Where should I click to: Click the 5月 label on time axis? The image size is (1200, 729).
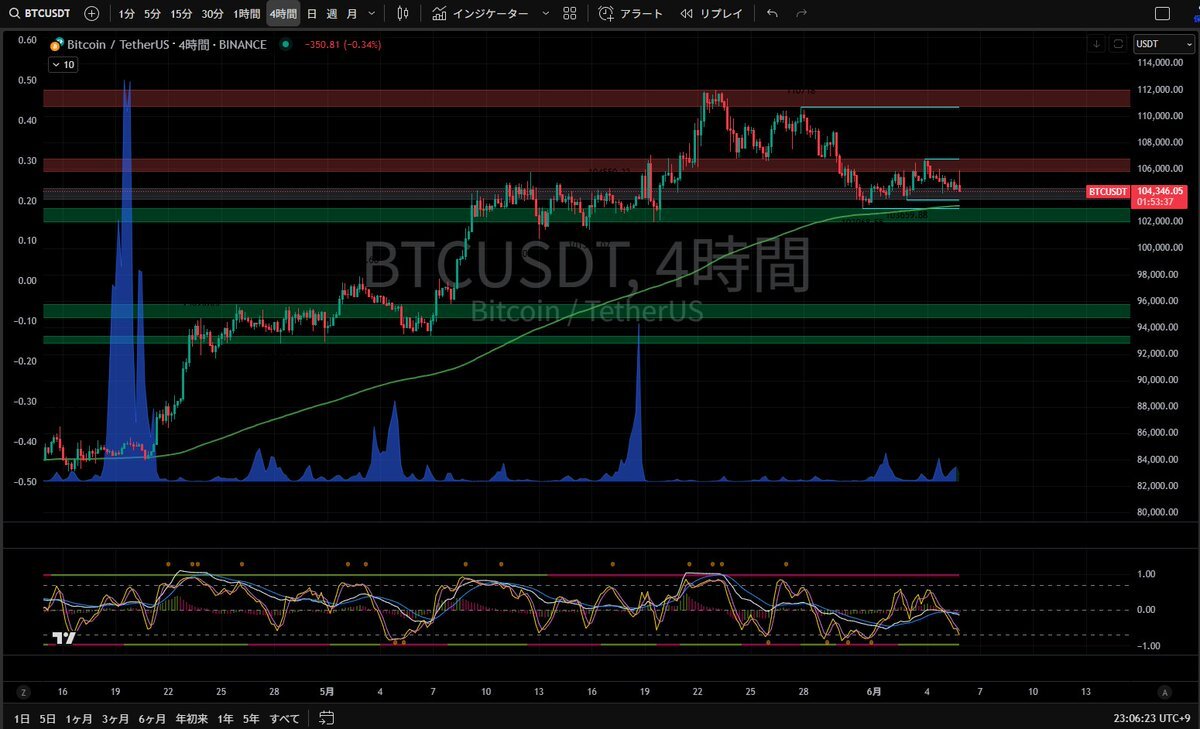tap(329, 691)
